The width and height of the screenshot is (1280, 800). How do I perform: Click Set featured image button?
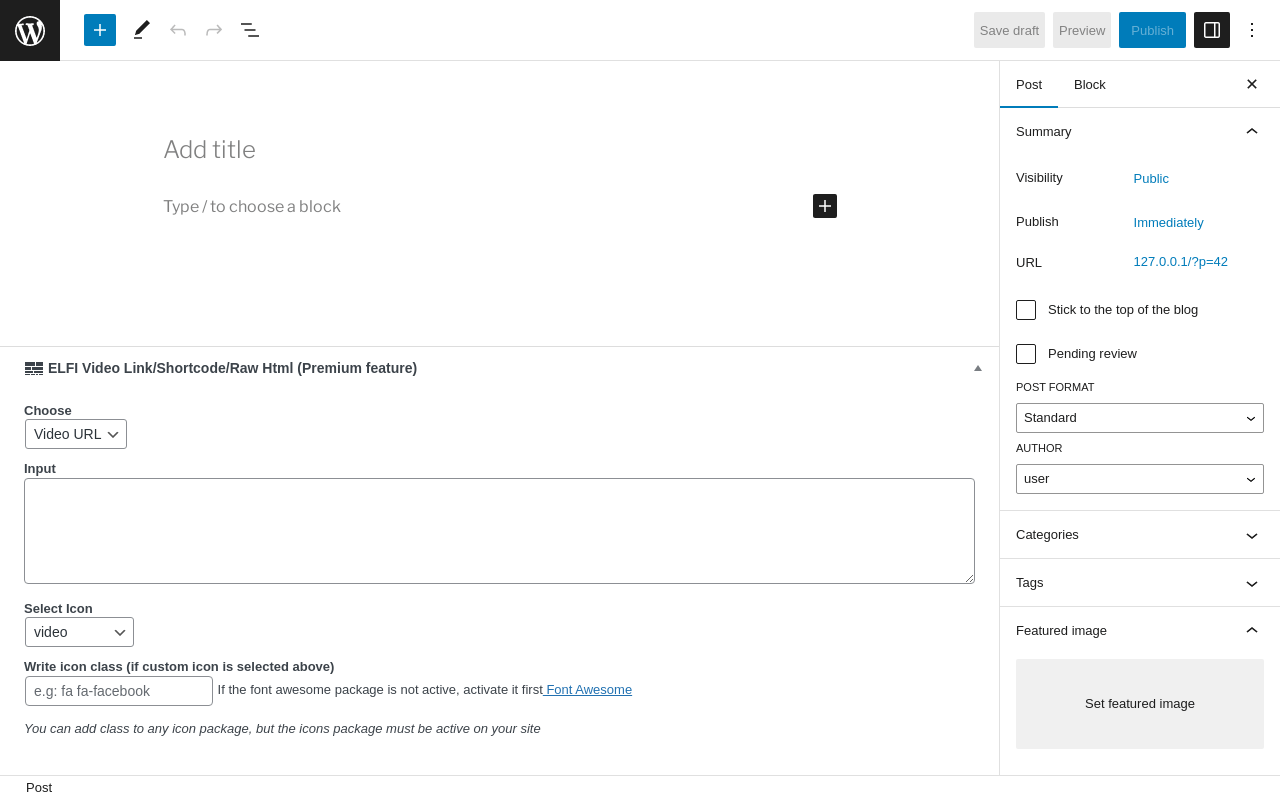click(1140, 704)
